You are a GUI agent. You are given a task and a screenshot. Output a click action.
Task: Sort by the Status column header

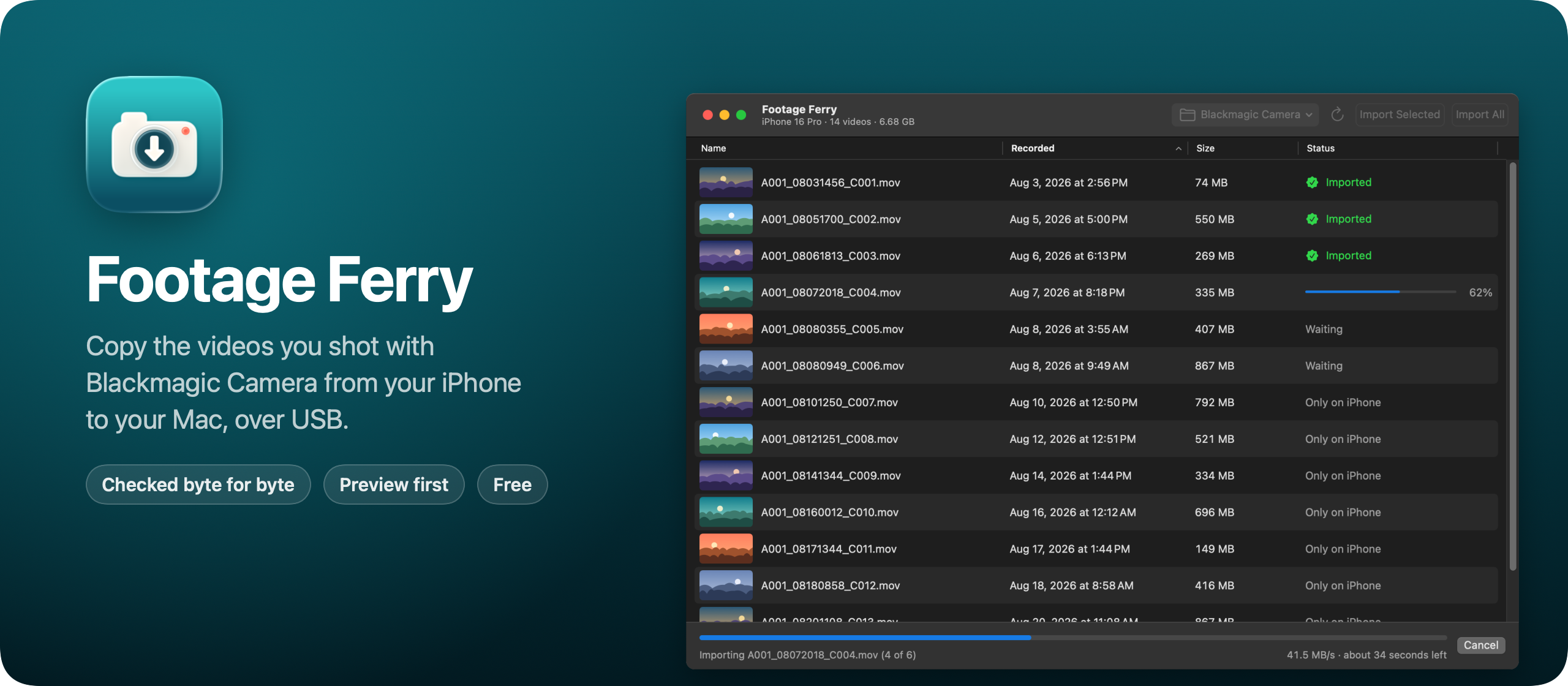click(x=1320, y=148)
